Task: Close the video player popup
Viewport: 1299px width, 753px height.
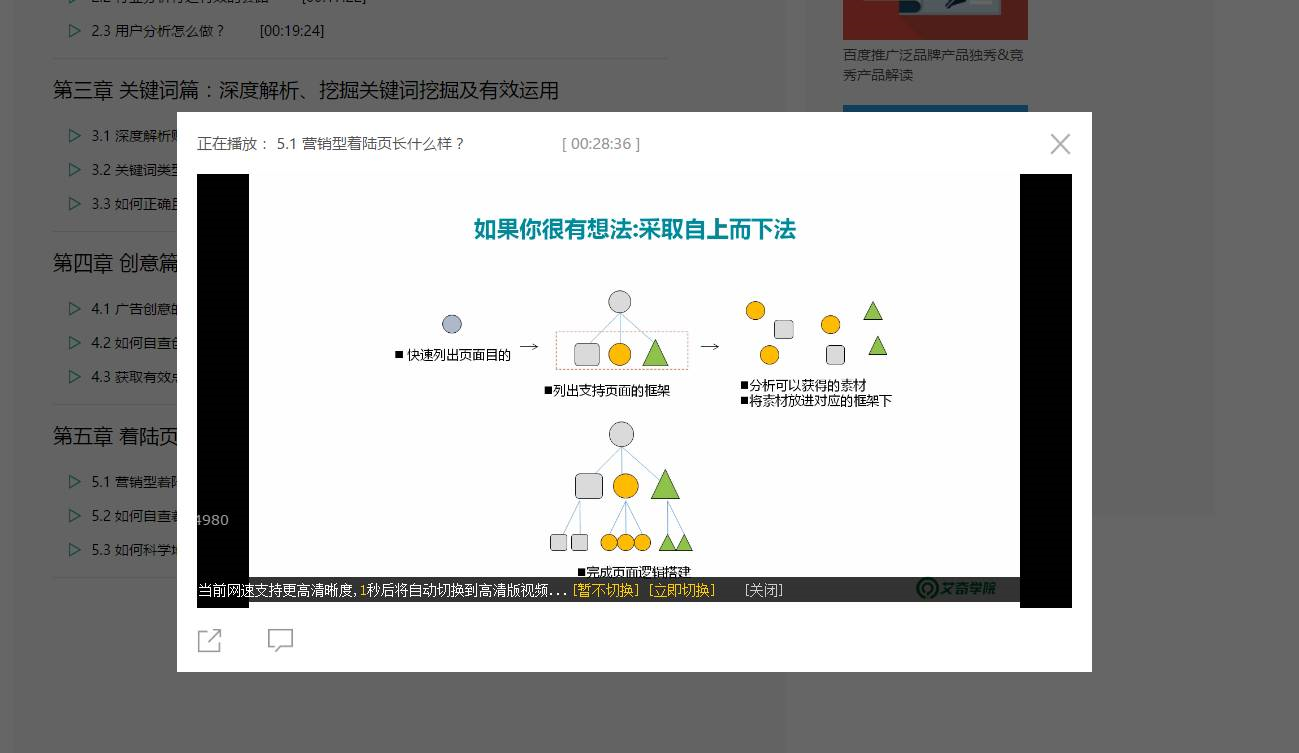Action: click(x=1060, y=144)
